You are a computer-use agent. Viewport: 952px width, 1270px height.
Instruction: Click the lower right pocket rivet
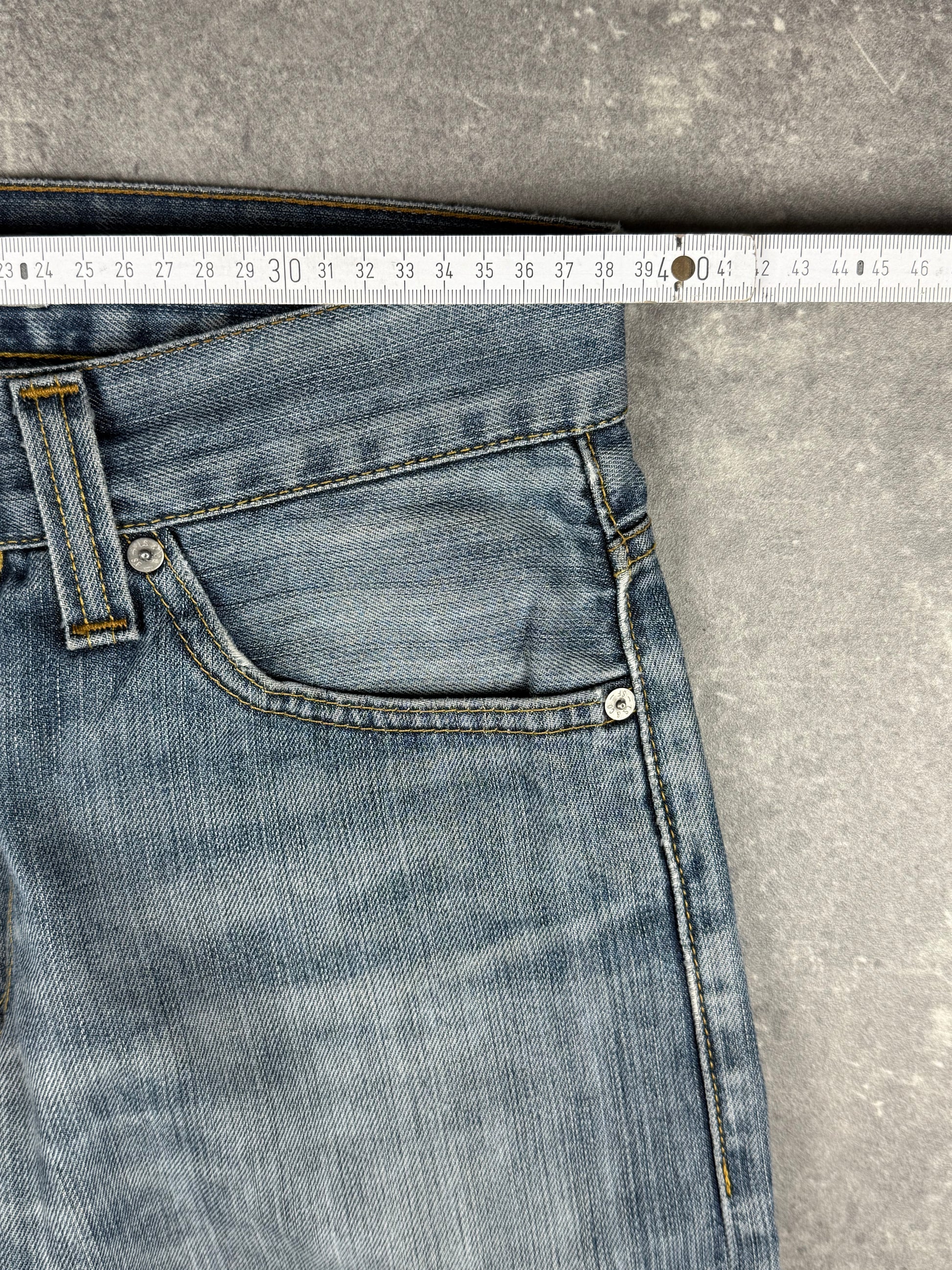coord(621,704)
